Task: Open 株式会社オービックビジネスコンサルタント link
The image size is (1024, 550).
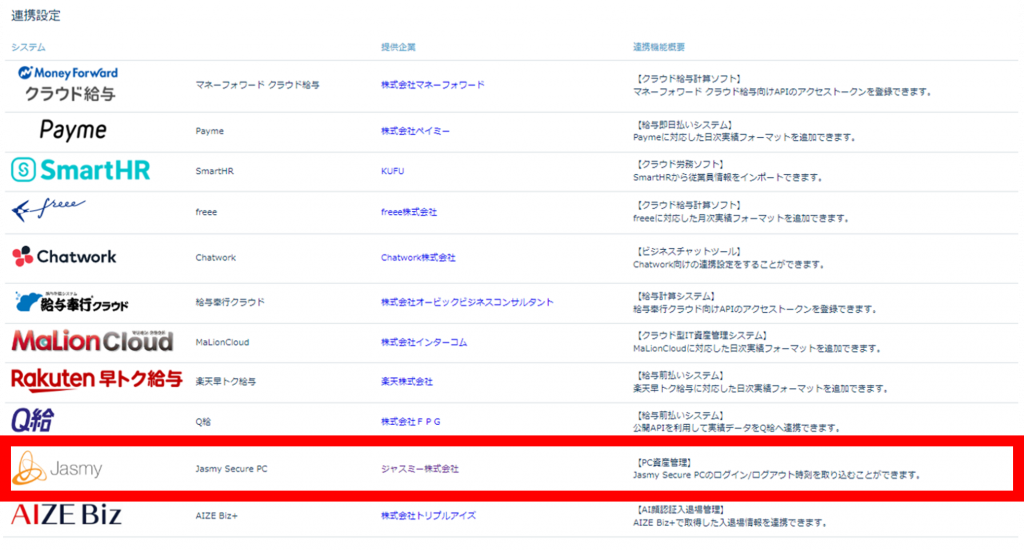Action: (466, 302)
